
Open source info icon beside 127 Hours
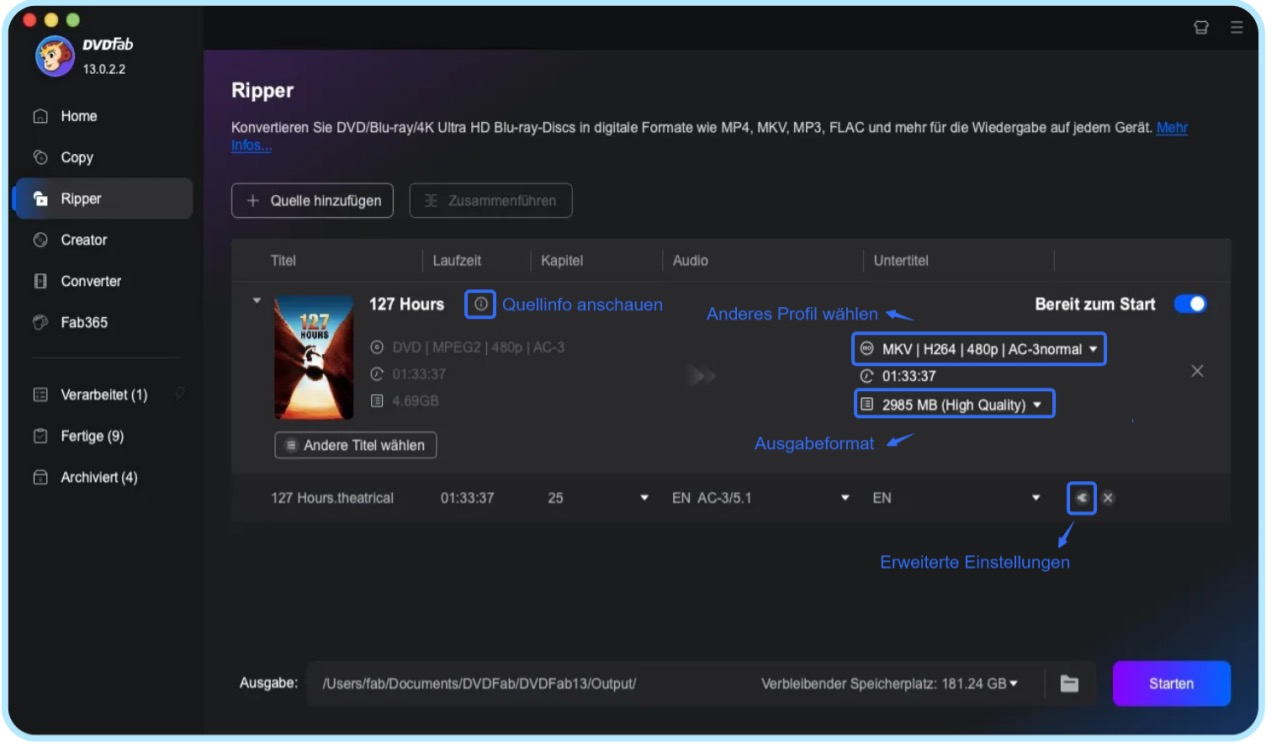[x=481, y=303]
